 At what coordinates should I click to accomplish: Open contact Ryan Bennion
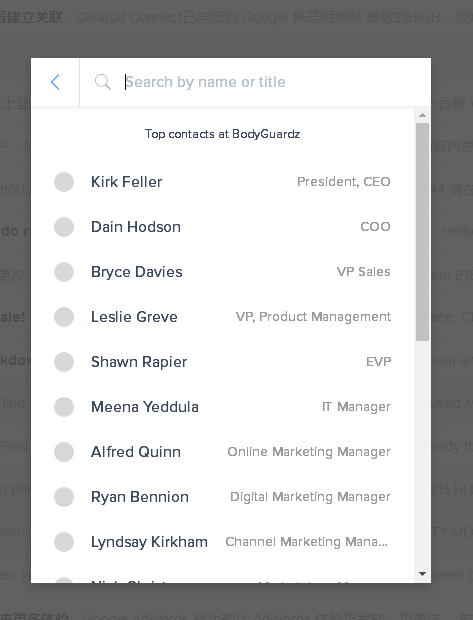222,497
